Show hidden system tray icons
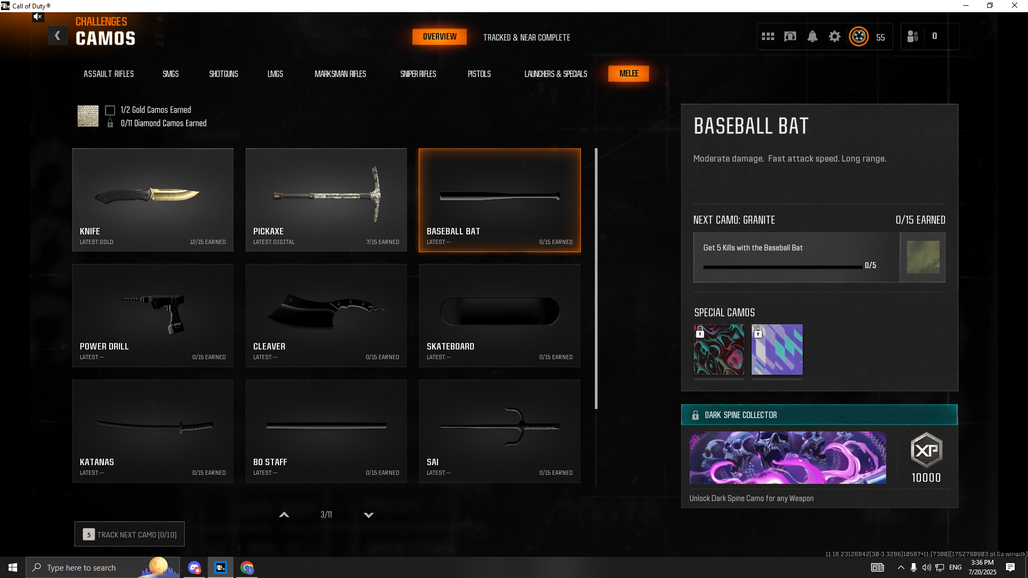 click(x=901, y=568)
